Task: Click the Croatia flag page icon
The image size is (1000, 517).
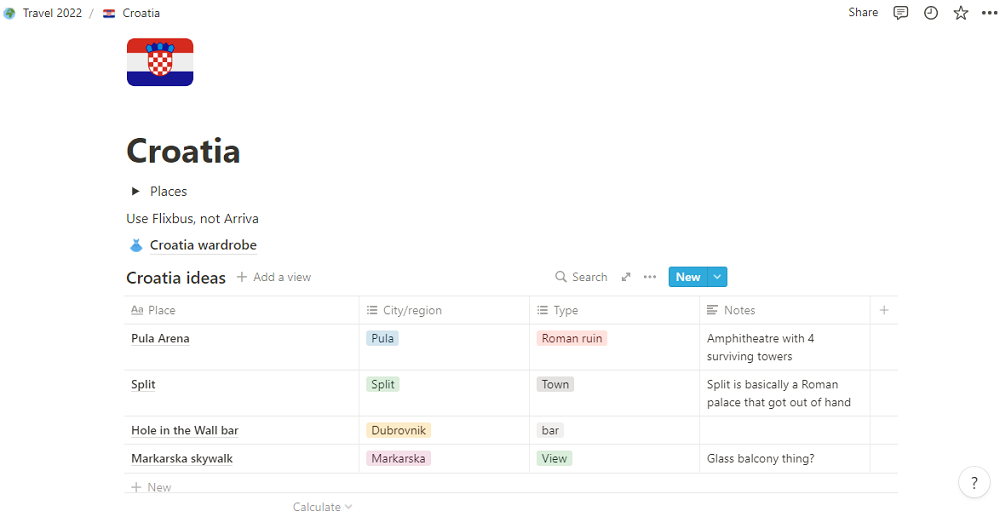Action: [160, 62]
